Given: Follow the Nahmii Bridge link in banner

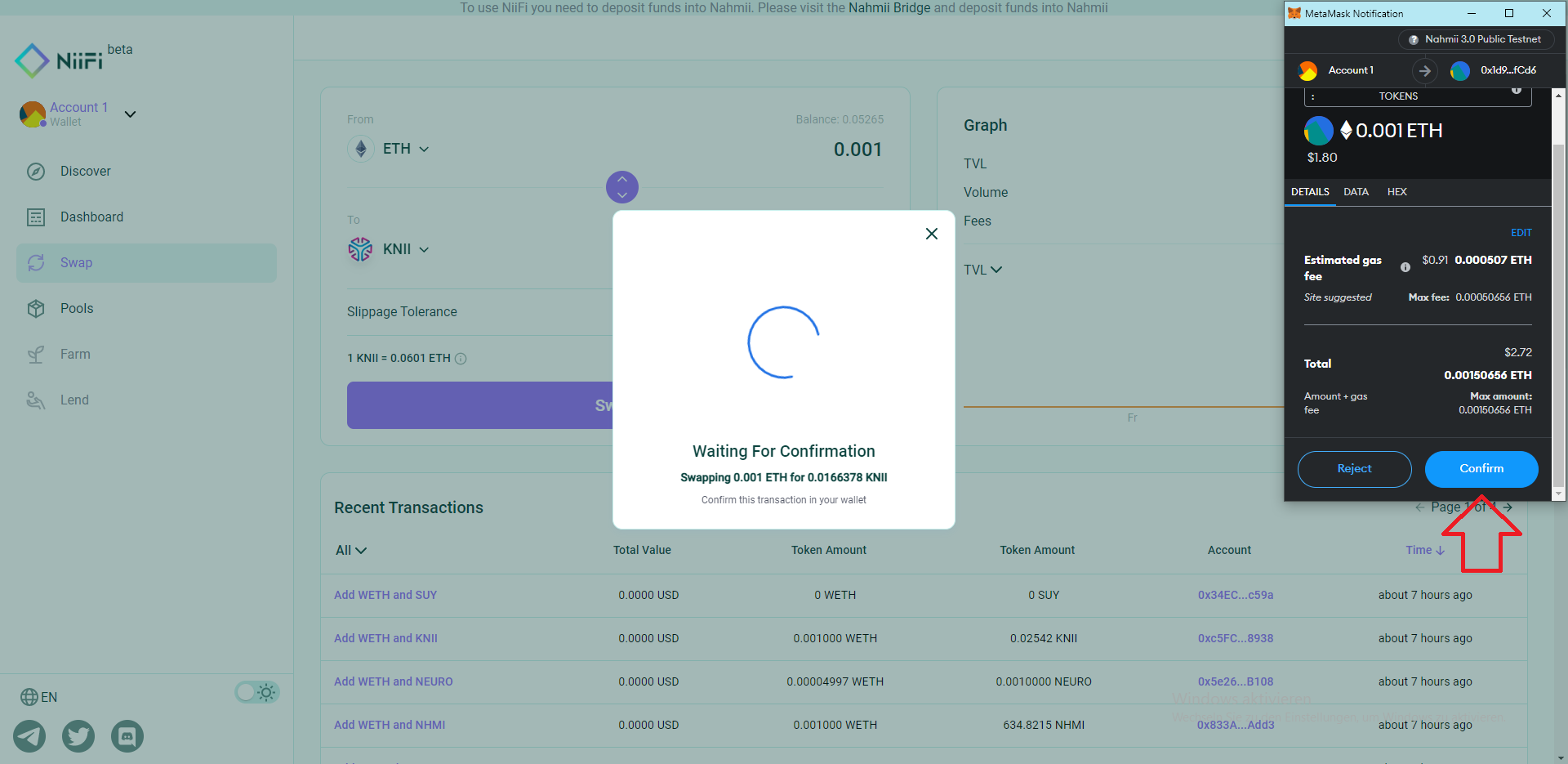Looking at the screenshot, I should [x=889, y=7].
